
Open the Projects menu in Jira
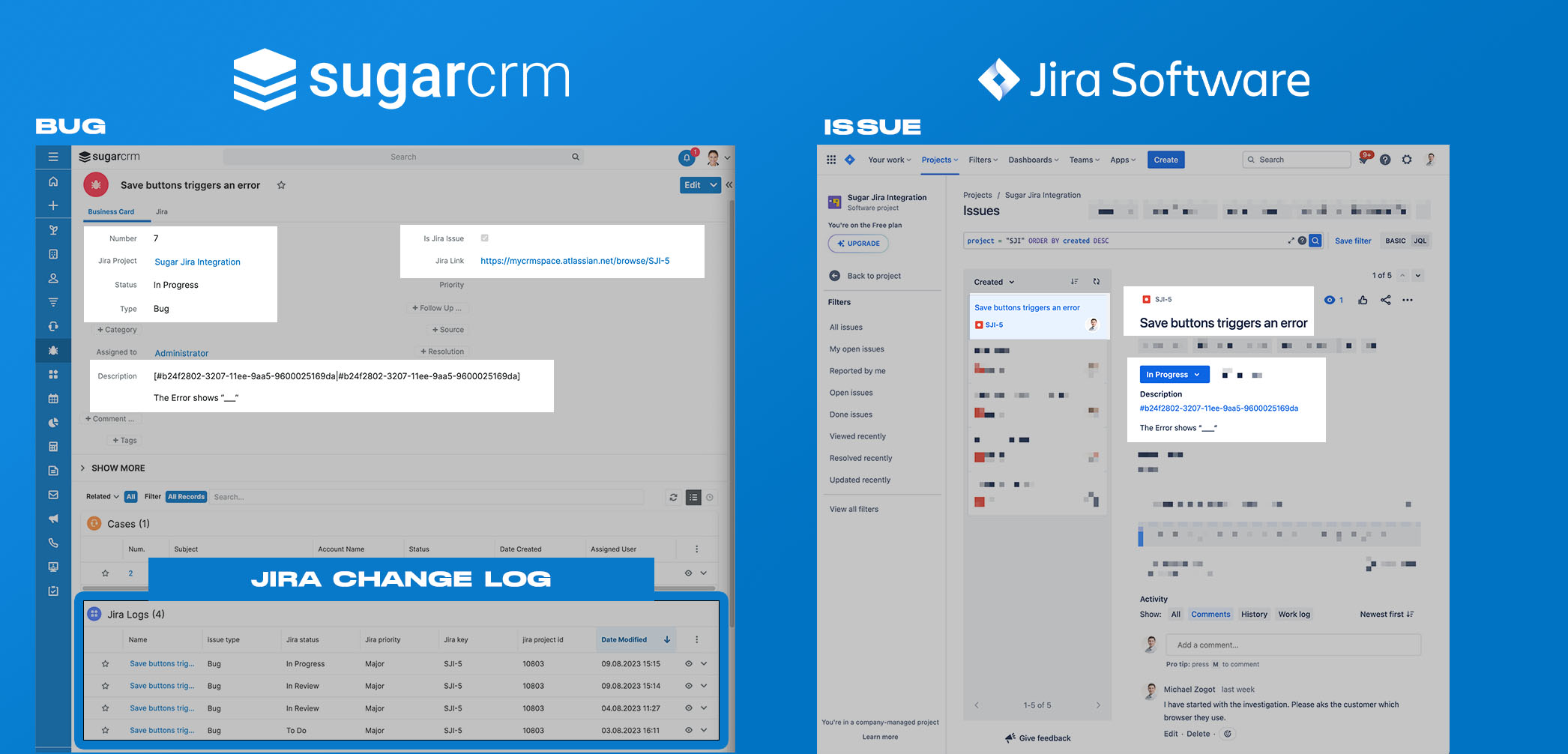(x=939, y=160)
